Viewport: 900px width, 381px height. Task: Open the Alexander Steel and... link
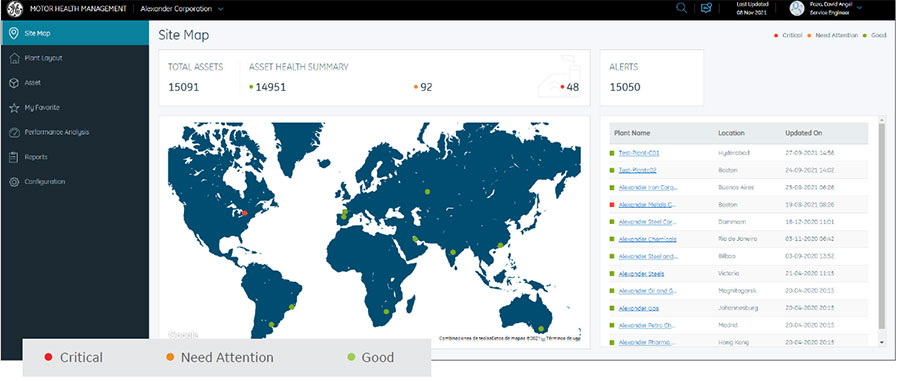pyautogui.click(x=649, y=256)
